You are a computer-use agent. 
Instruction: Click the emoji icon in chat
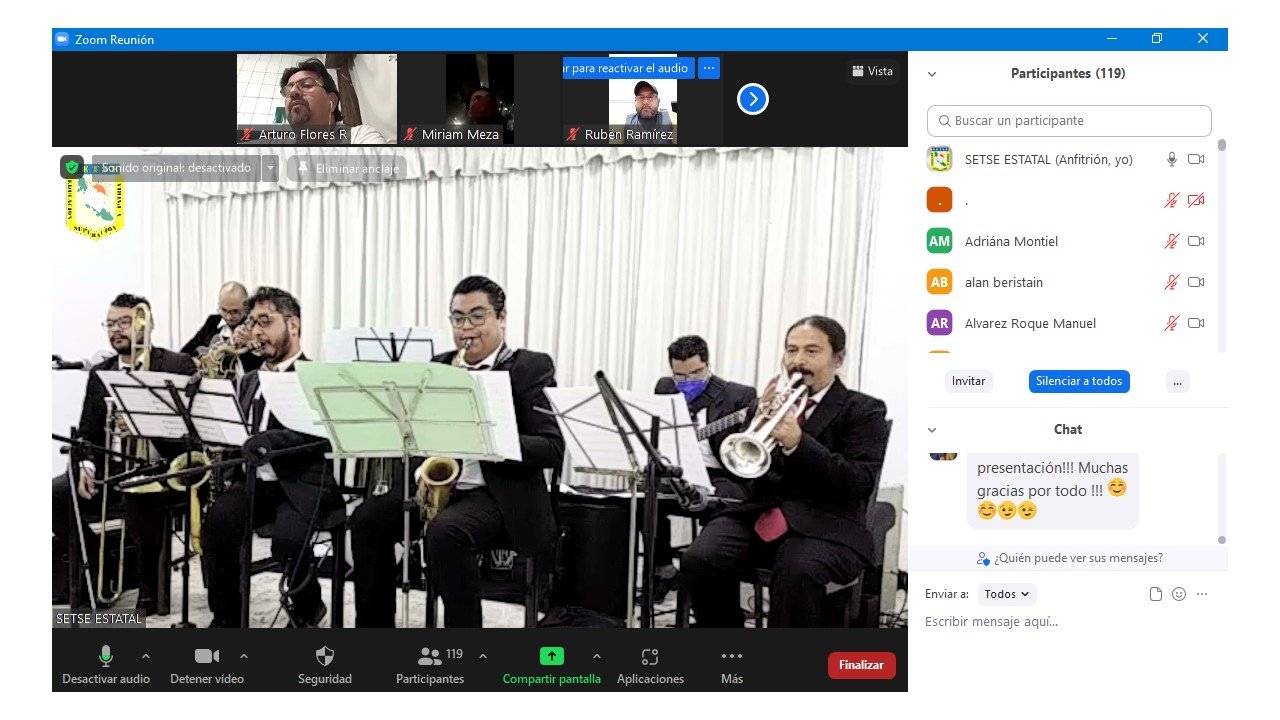coord(1179,594)
